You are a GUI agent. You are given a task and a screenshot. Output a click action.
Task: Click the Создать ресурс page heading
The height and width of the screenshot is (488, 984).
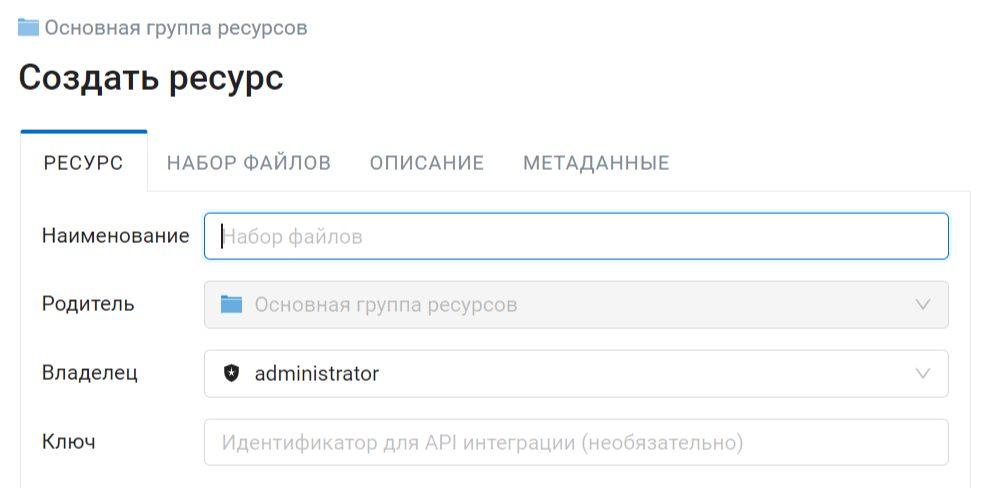pos(151,78)
